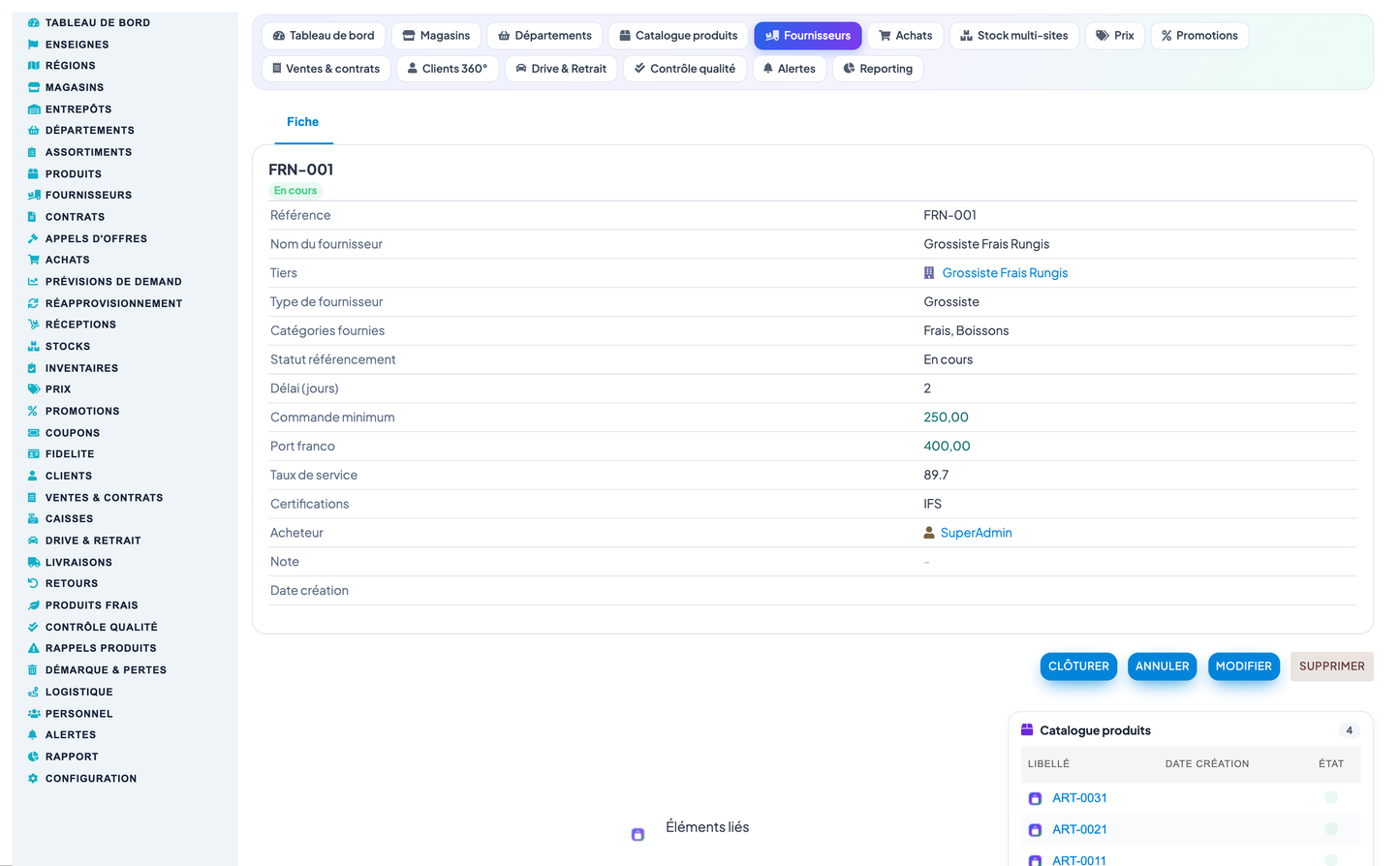Click the ANNULER button
Image resolution: width=1400 pixels, height=866 pixels.
point(1162,666)
